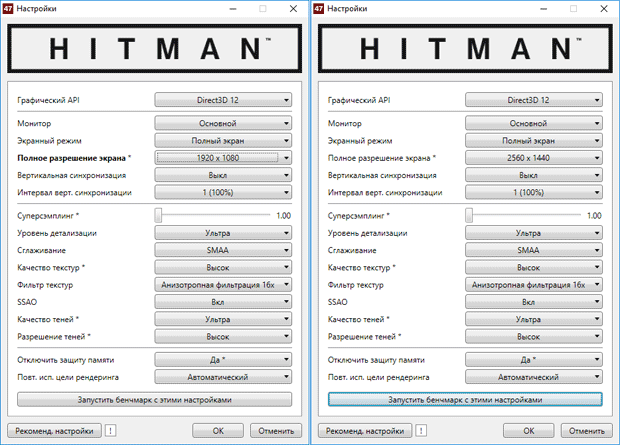The image size is (620, 445).
Task: Click the 47 app icon in right window title bar
Action: (x=319, y=9)
